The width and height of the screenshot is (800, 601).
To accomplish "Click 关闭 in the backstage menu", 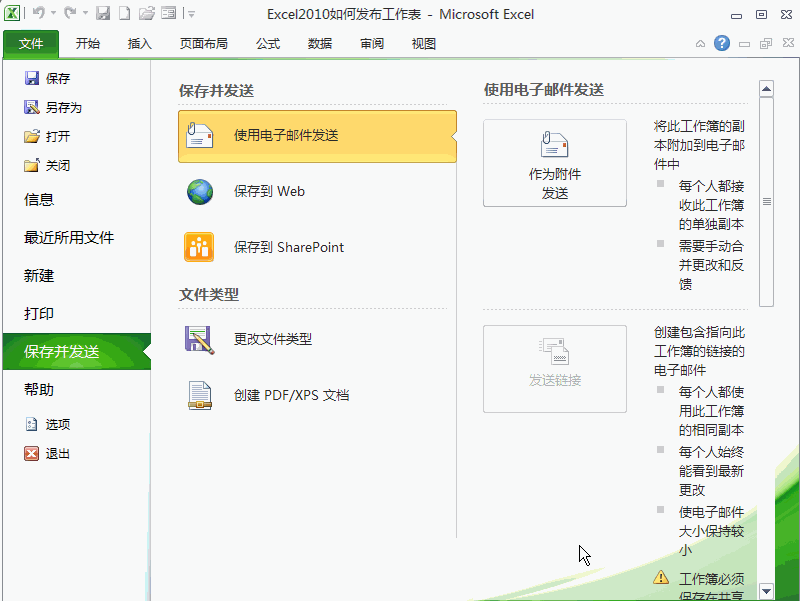I will tap(47, 166).
